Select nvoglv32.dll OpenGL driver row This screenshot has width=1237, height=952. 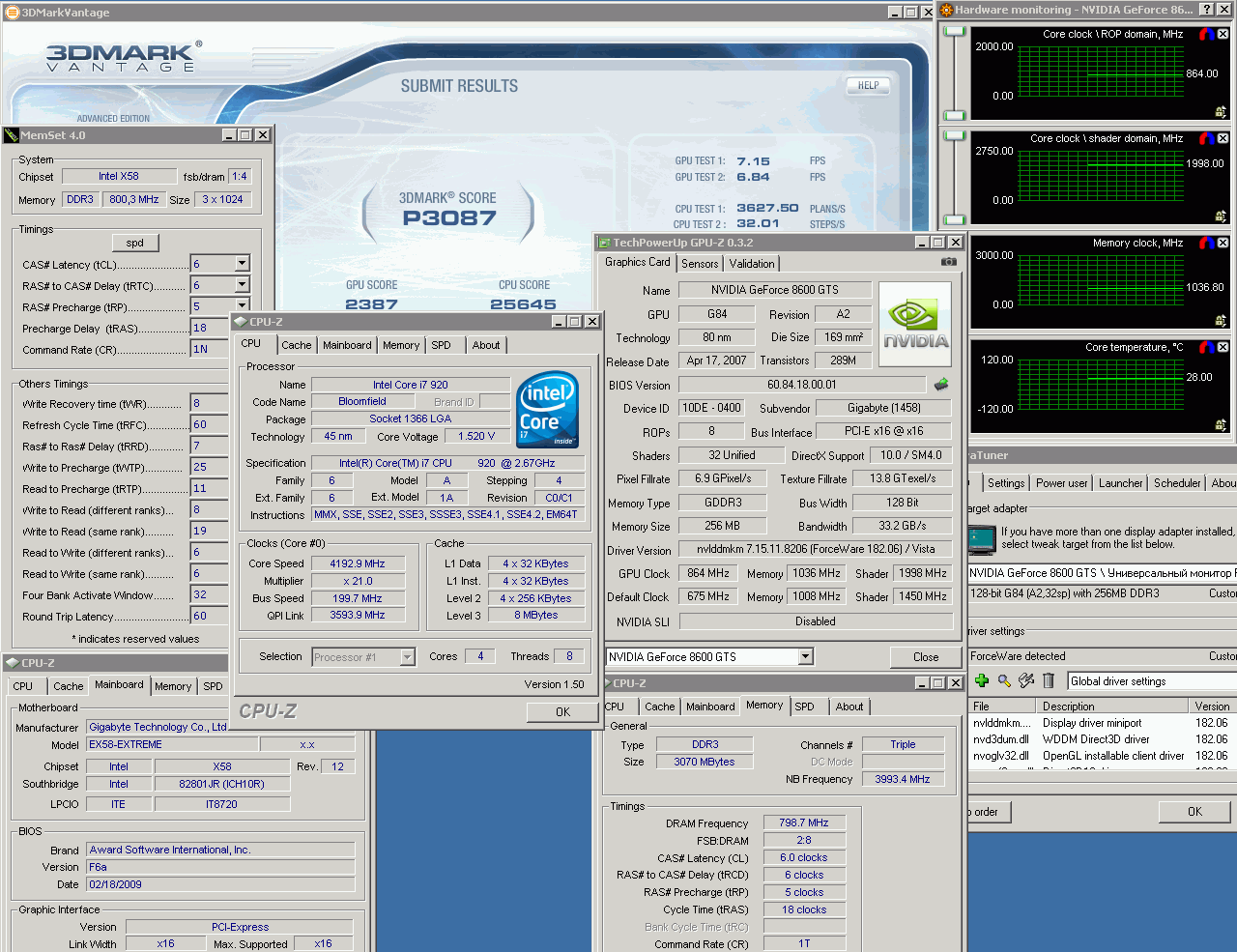click(1102, 756)
